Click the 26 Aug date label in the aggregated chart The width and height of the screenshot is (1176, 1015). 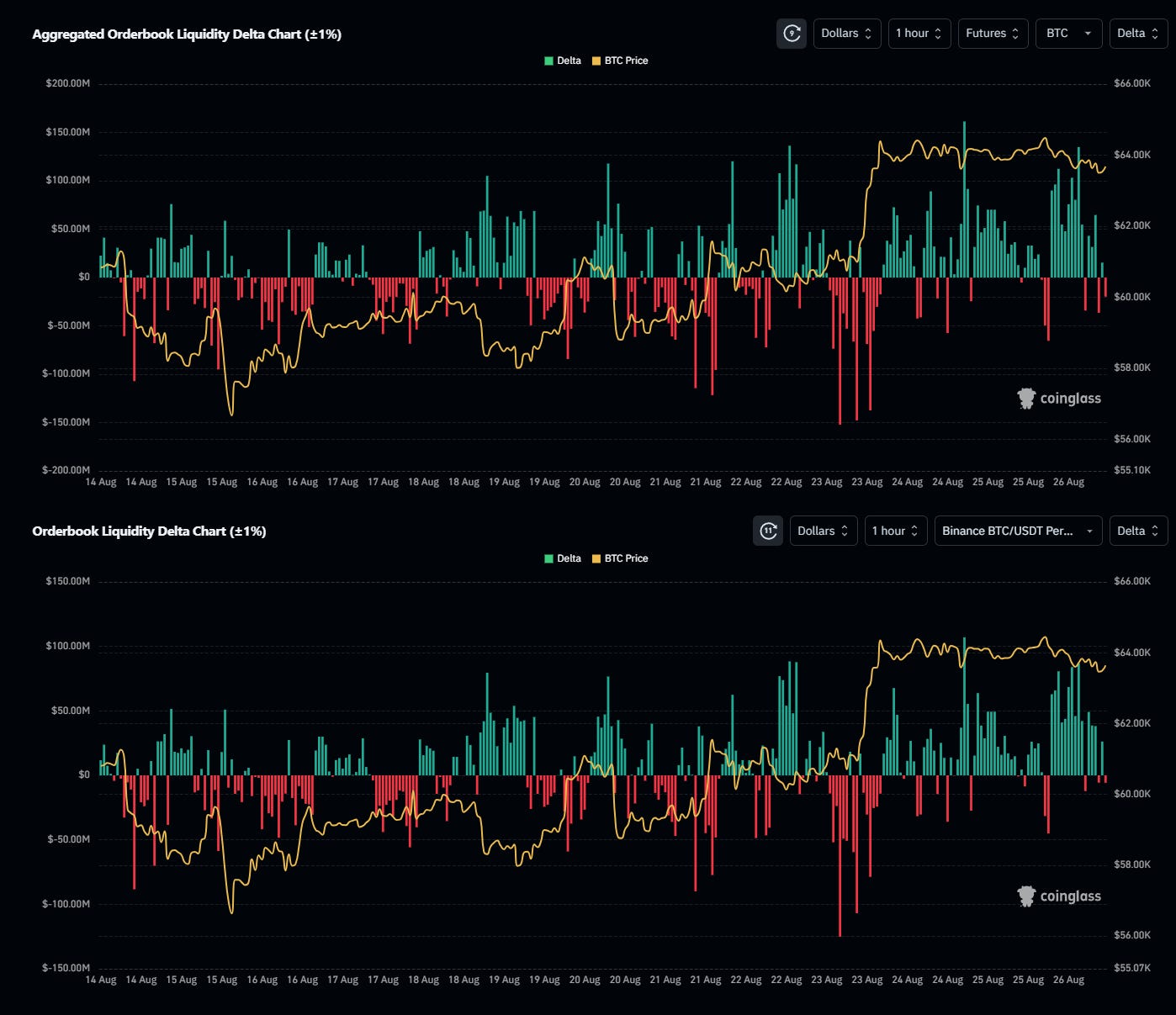point(1068,483)
